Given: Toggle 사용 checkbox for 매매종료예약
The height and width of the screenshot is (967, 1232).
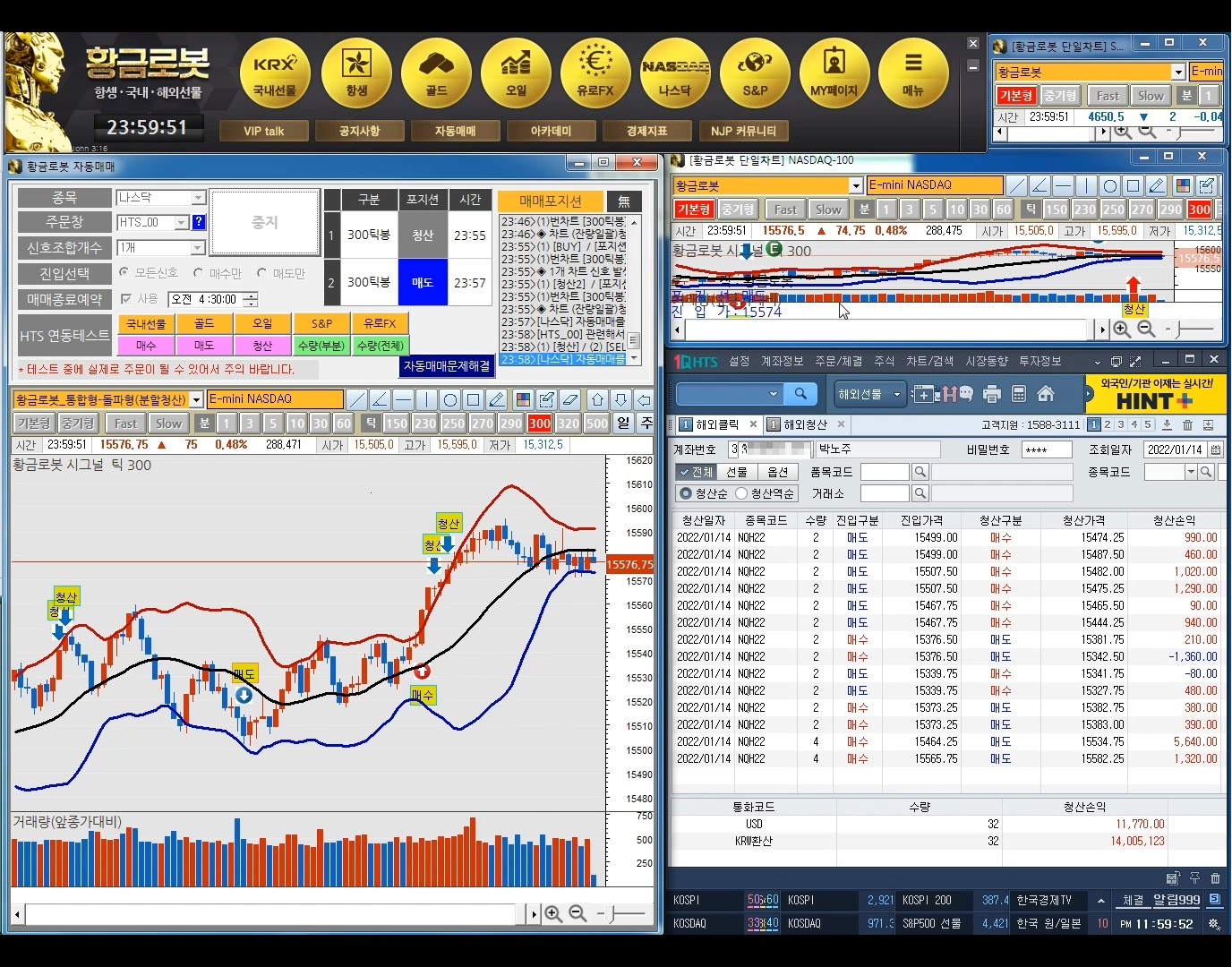Looking at the screenshot, I should coord(126,299).
